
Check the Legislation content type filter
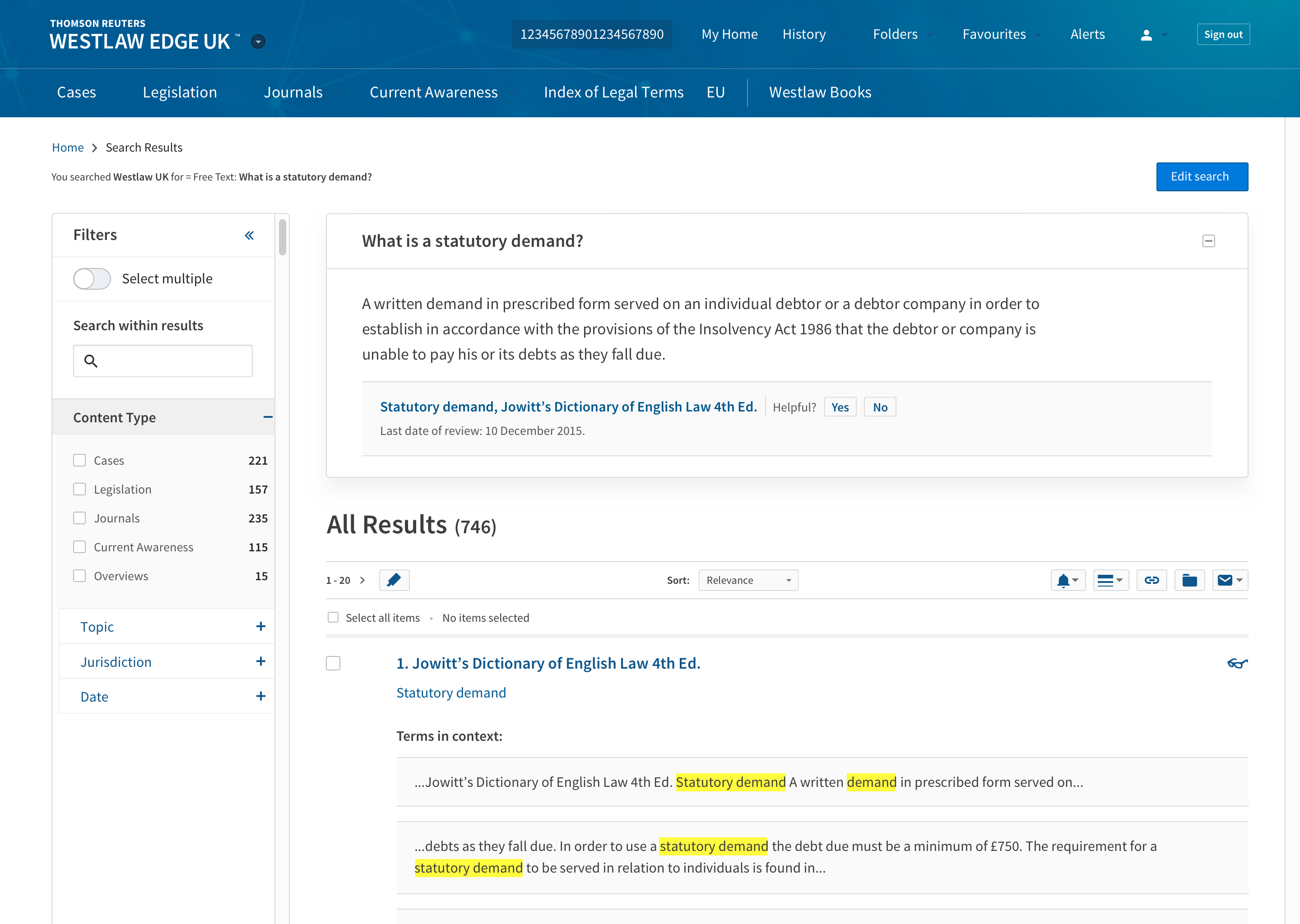[x=80, y=490]
